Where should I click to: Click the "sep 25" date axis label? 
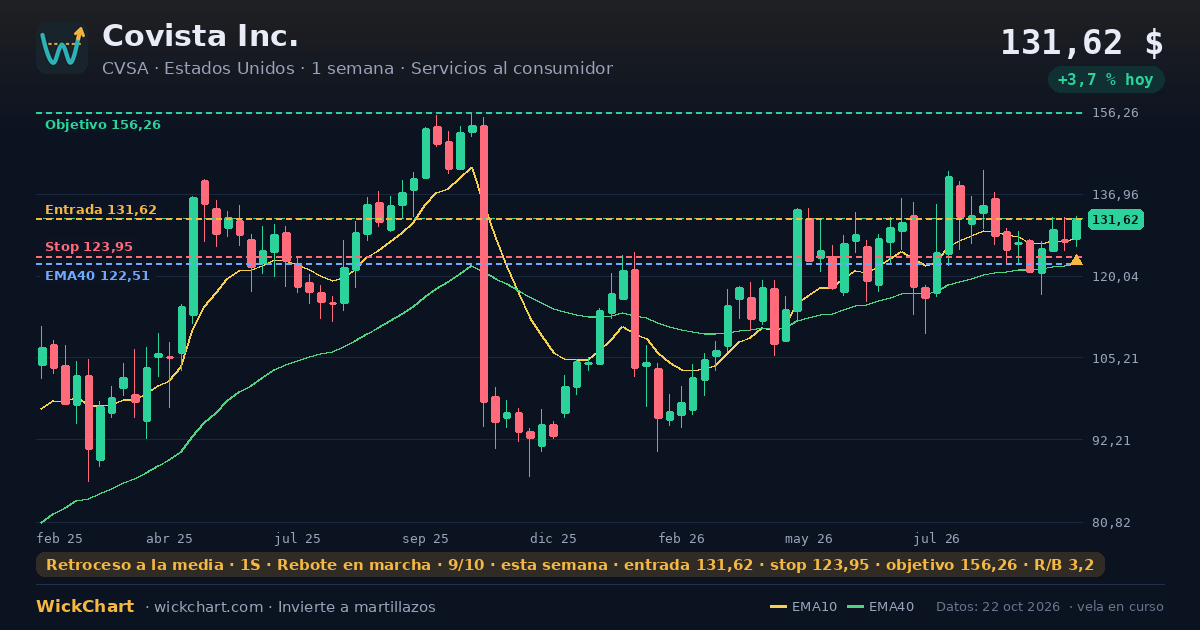(426, 539)
